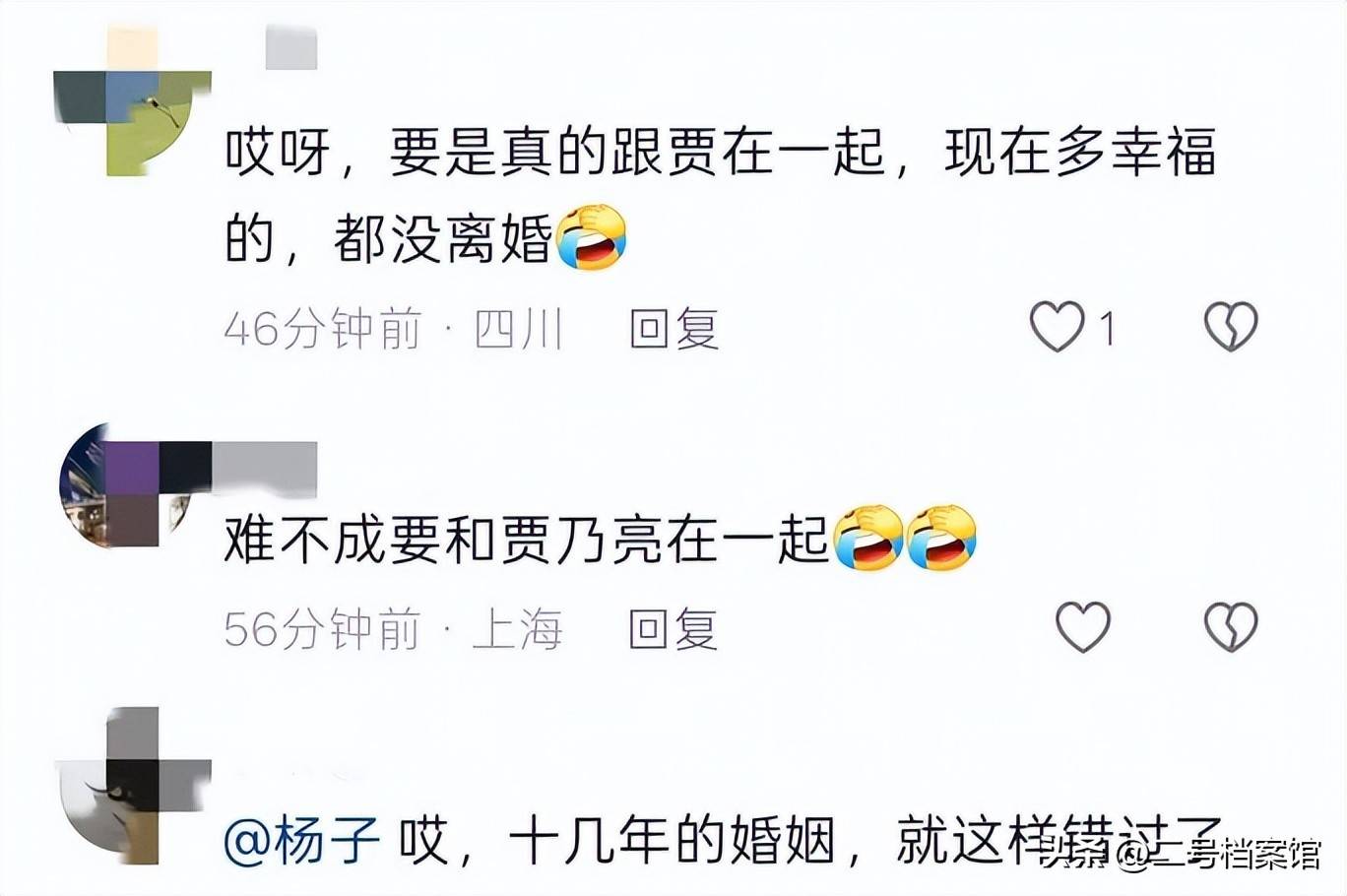Like the comment posted from 四川
The height and width of the screenshot is (896, 1347).
(1057, 326)
